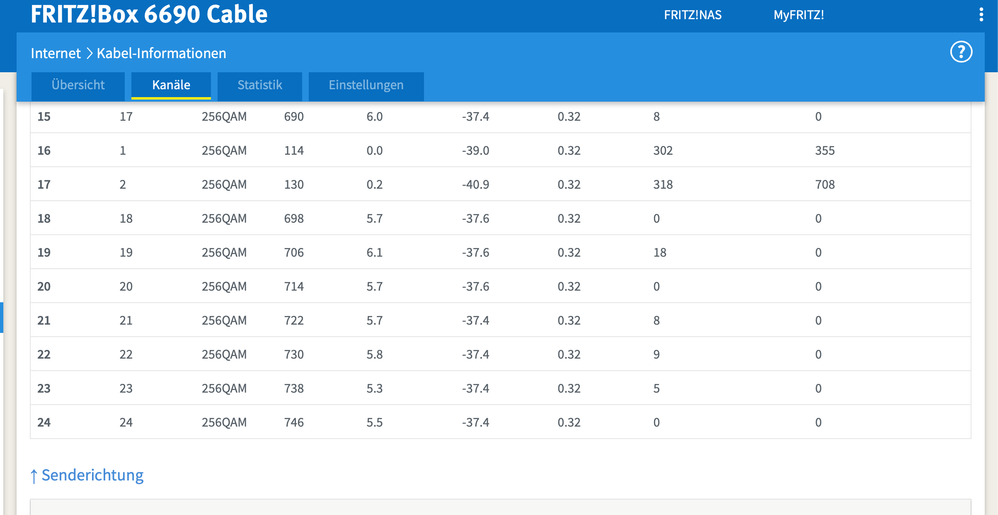Click frequency 746 in row 24
The width and height of the screenshot is (998, 515).
pyautogui.click(x=293, y=423)
